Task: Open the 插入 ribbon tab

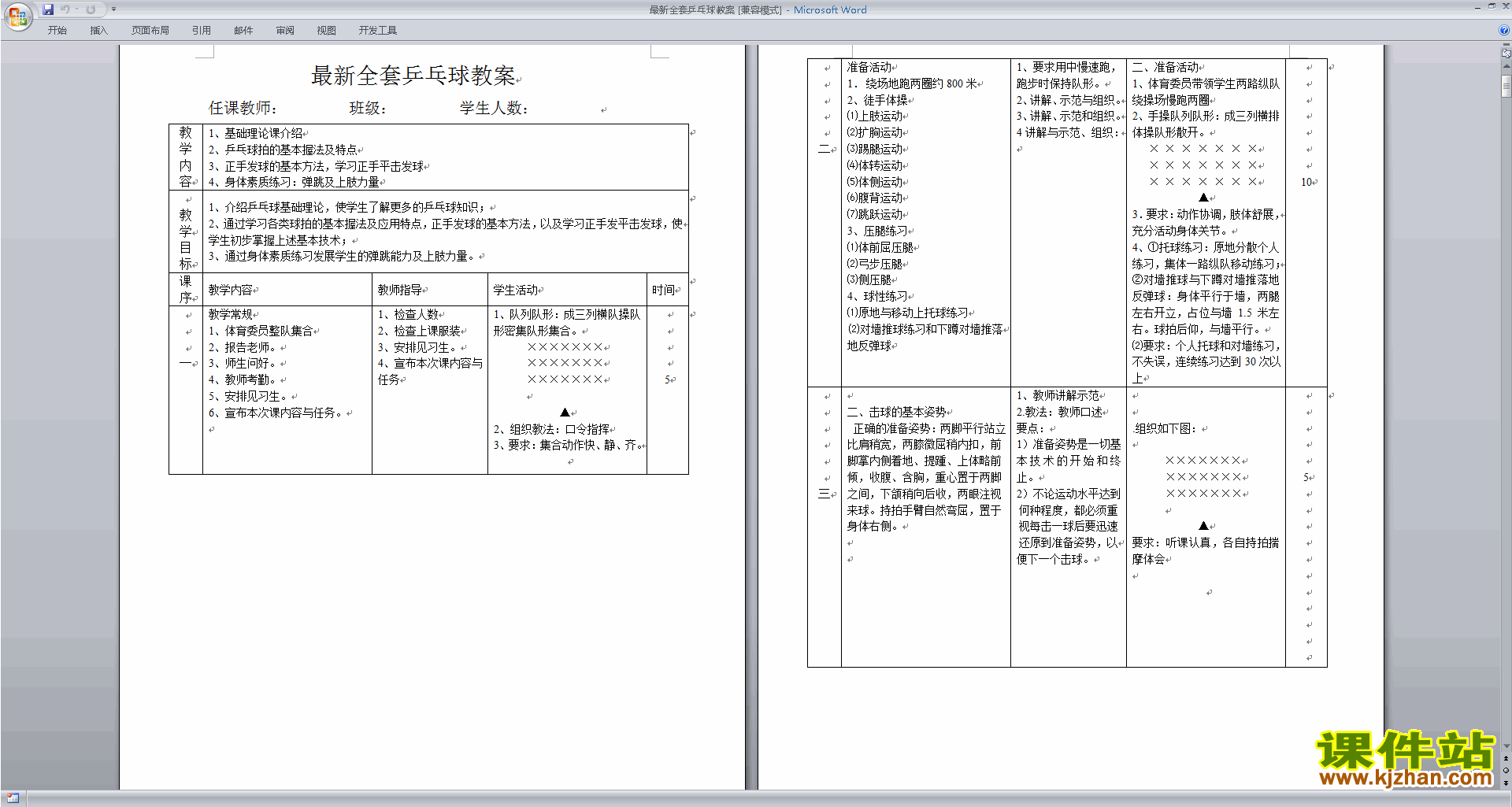Action: click(x=98, y=31)
